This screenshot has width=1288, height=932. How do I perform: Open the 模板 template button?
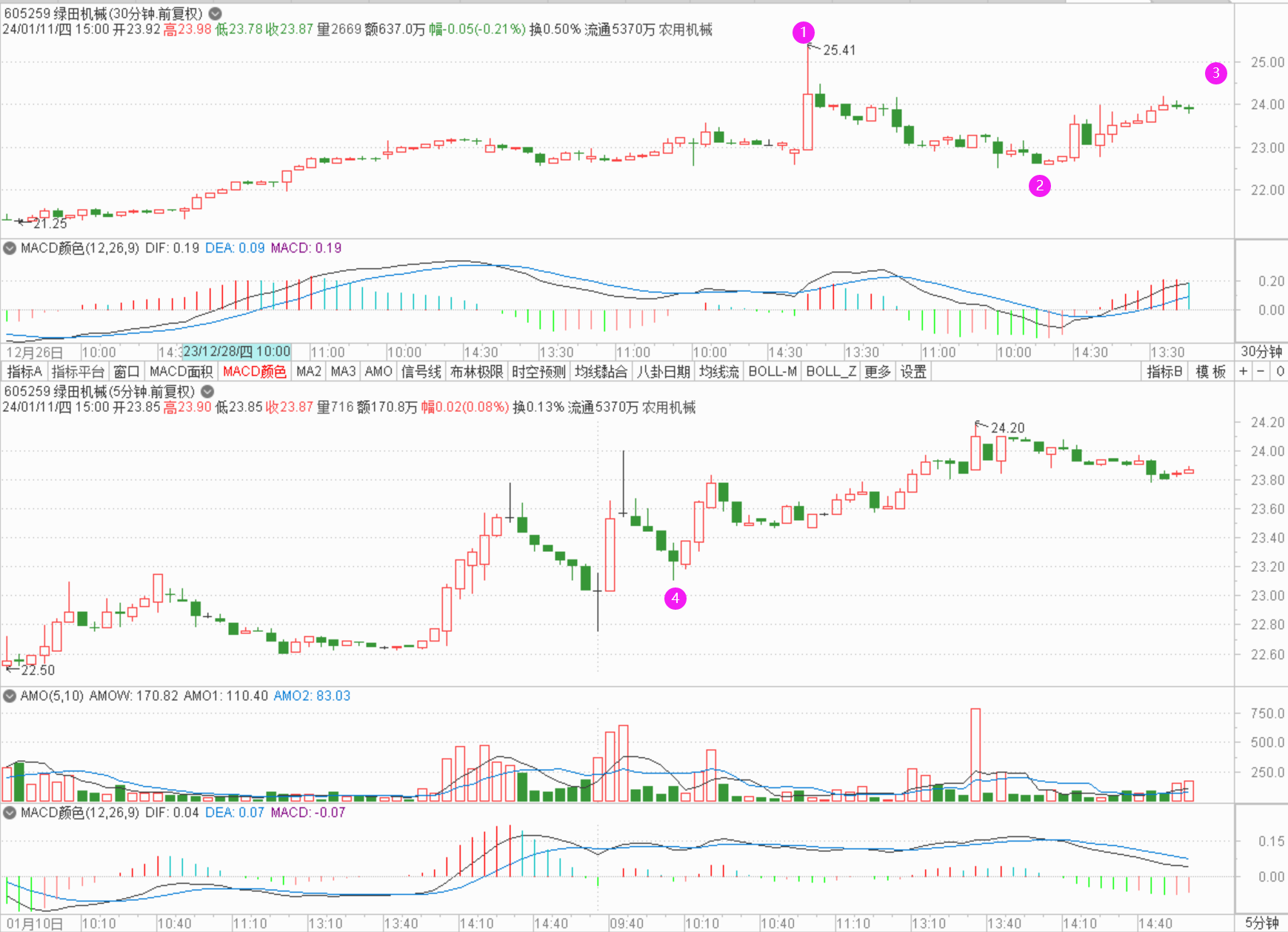(1210, 371)
